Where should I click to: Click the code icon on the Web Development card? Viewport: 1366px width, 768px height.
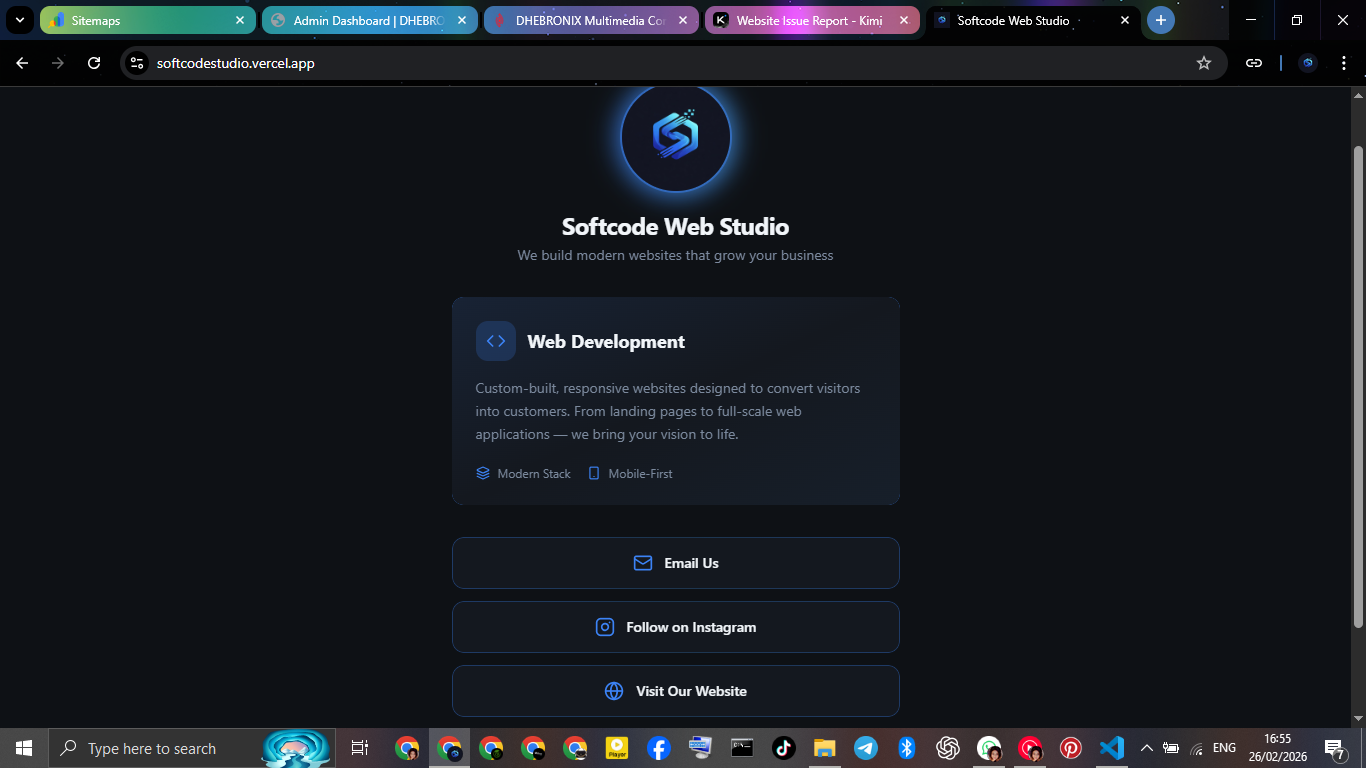[495, 341]
